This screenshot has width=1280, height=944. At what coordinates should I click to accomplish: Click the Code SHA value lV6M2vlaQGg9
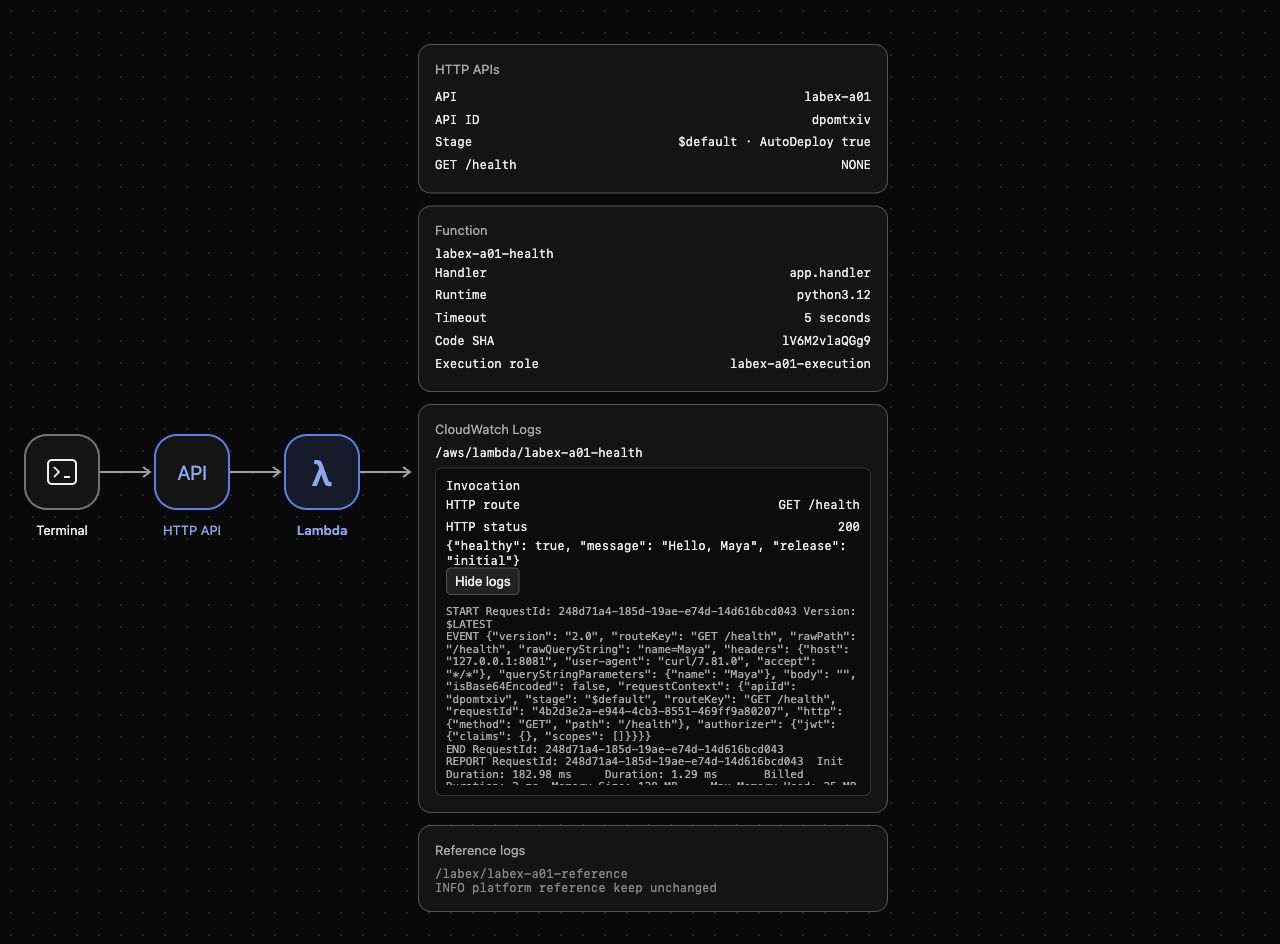click(x=826, y=341)
